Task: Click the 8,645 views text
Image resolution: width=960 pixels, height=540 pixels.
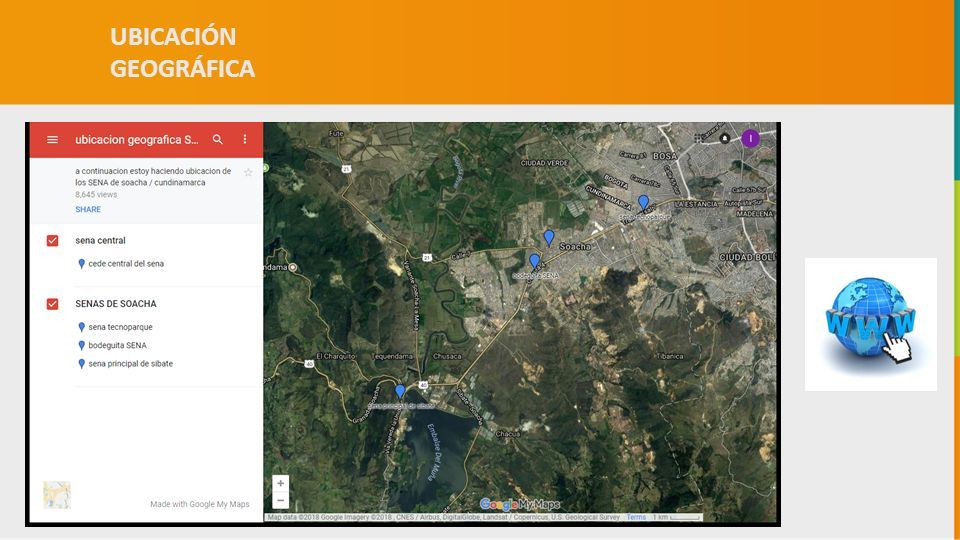Action: pos(96,195)
